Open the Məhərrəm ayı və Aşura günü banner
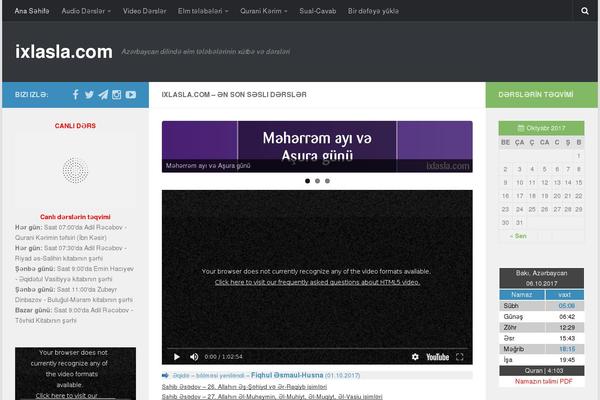Image resolution: width=600 pixels, height=400 pixels. [317, 147]
